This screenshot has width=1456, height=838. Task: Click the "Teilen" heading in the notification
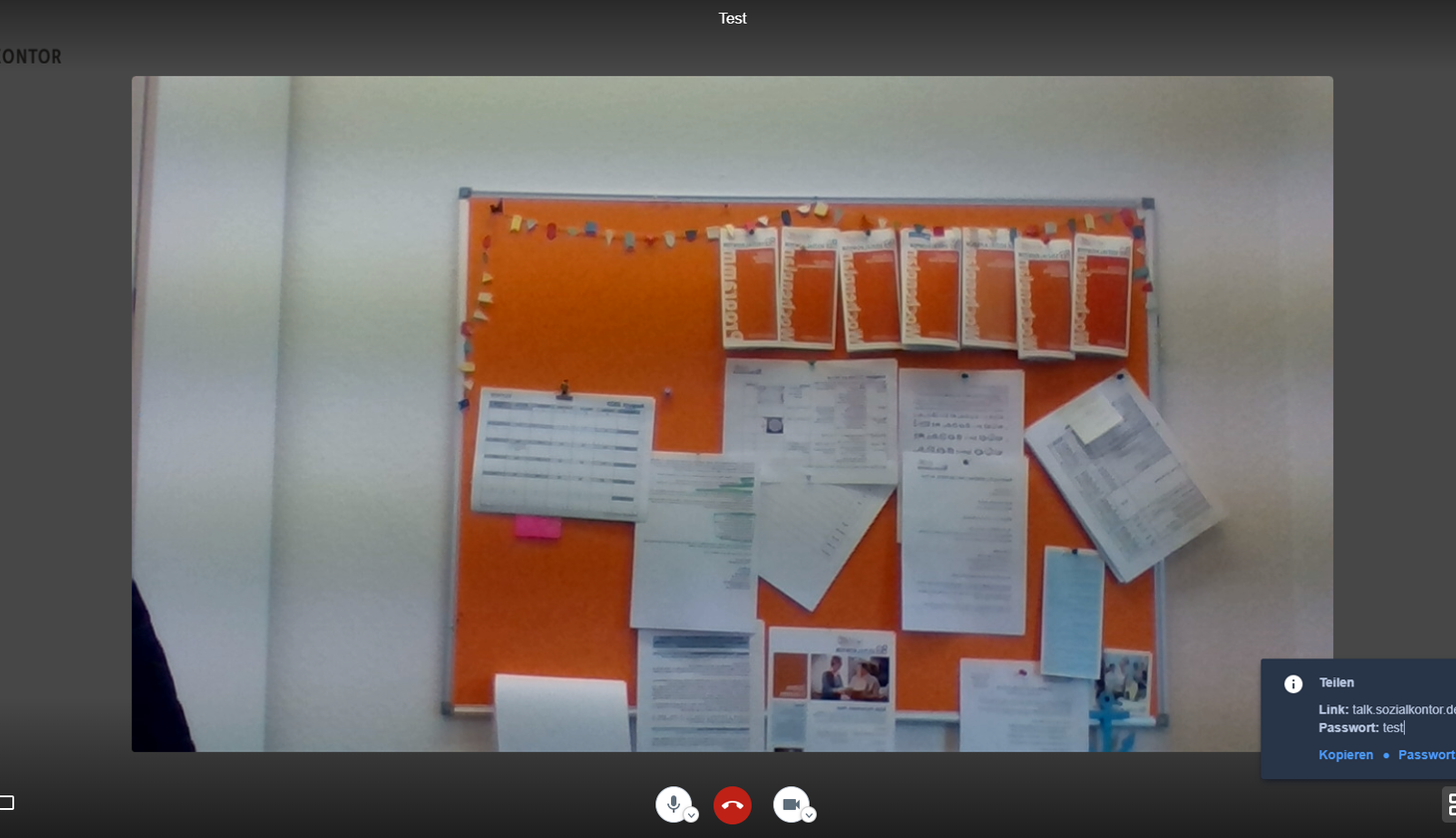tap(1336, 682)
